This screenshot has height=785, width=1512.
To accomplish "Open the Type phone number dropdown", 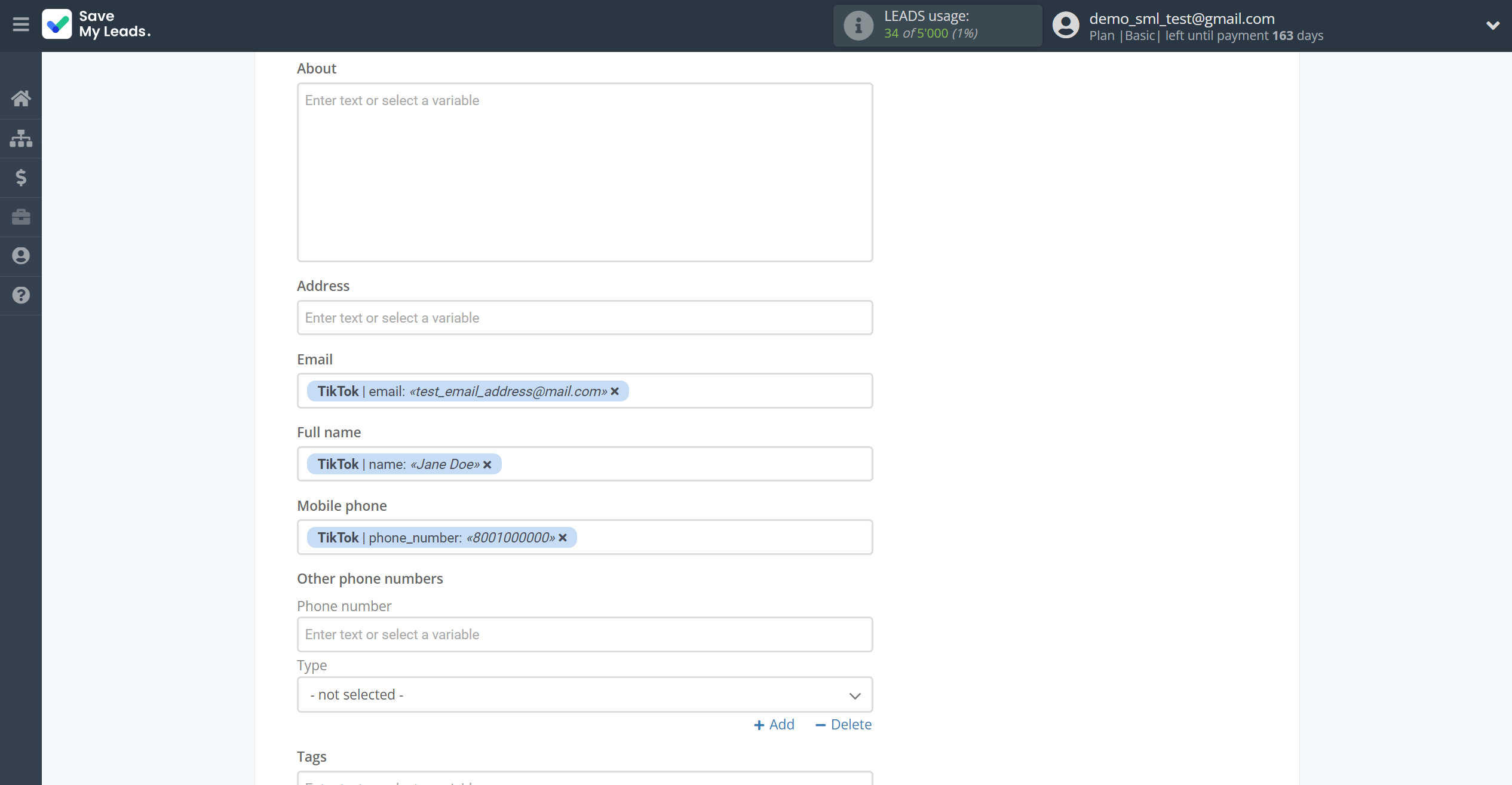I will tap(585, 695).
